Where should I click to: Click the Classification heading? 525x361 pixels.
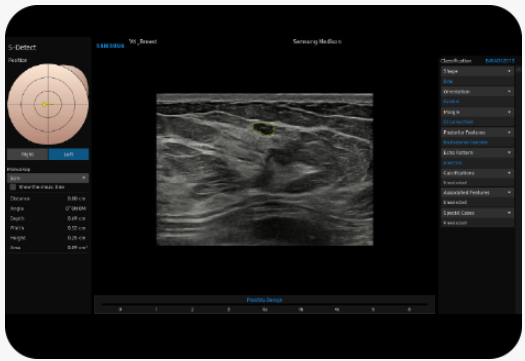(x=456, y=61)
